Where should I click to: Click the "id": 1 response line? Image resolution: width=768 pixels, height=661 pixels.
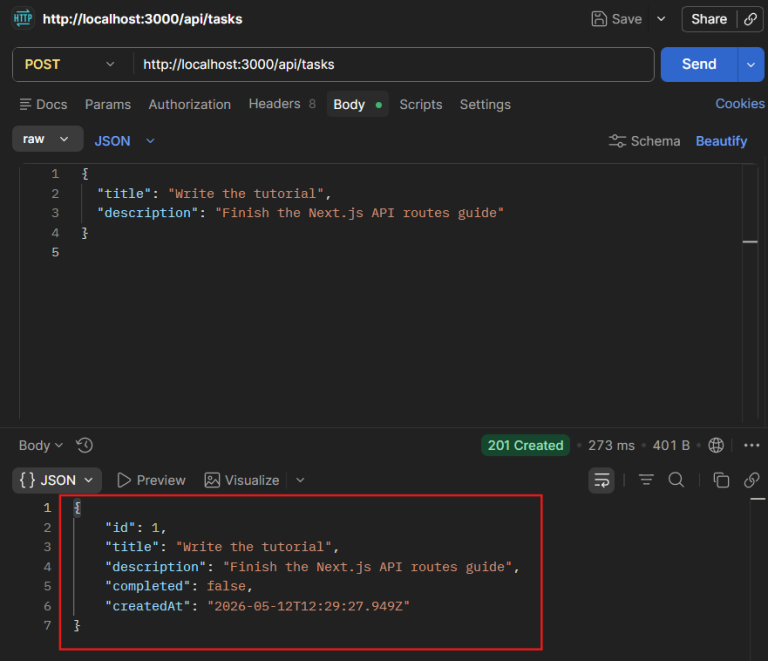[x=136, y=527]
